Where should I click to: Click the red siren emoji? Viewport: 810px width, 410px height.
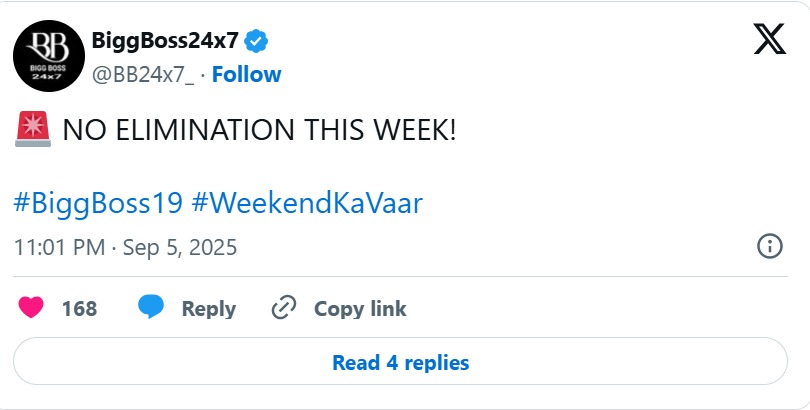34,129
